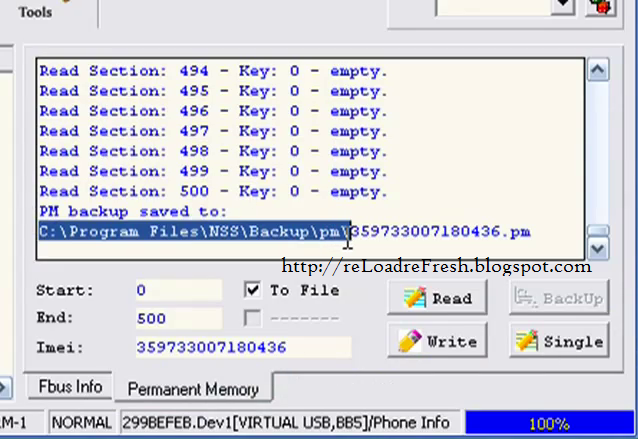Click the Write button
This screenshot has width=638, height=439.
[x=437, y=341]
